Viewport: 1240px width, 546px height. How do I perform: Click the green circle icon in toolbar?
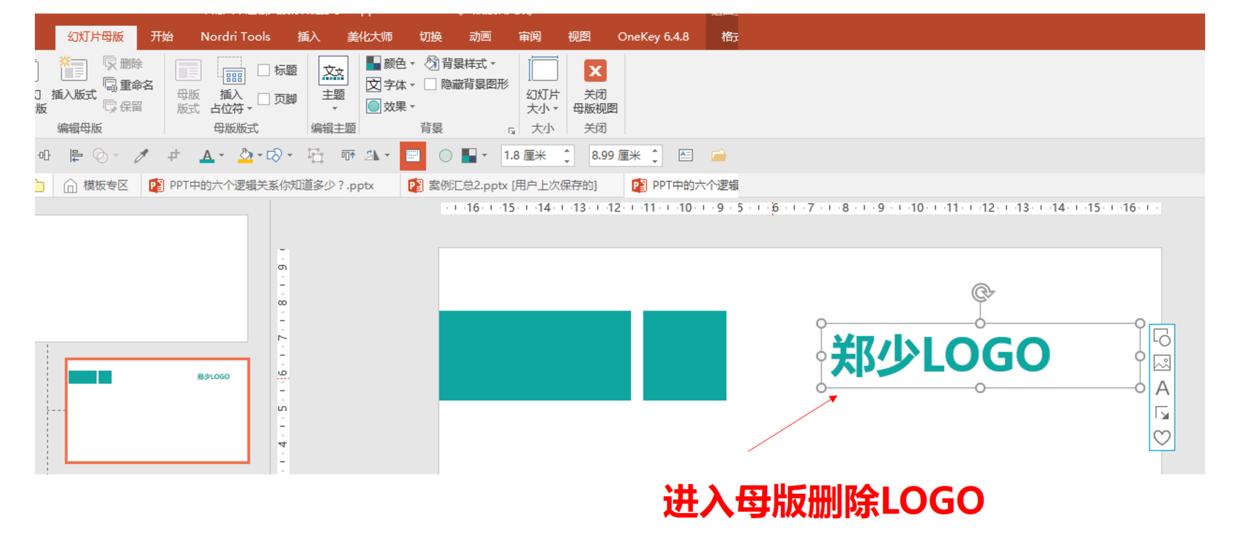click(446, 156)
